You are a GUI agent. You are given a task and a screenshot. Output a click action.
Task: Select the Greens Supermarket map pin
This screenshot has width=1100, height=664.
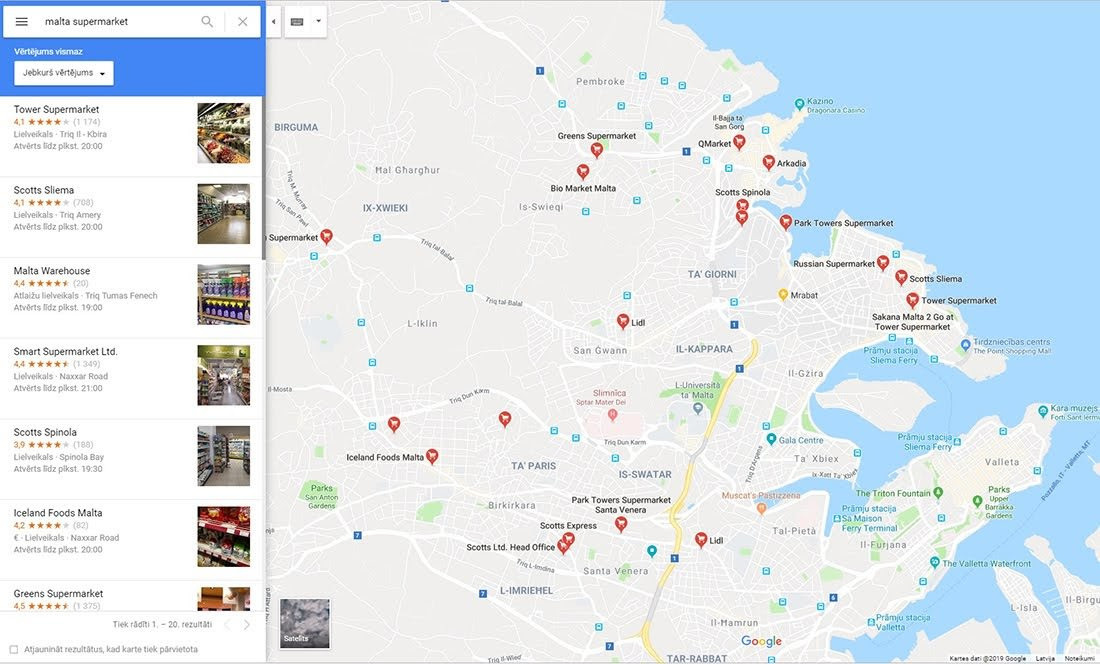597,150
